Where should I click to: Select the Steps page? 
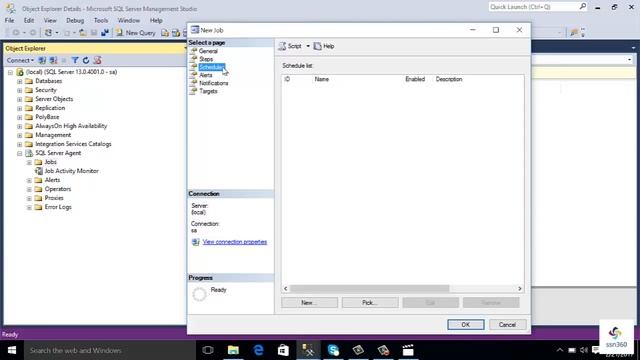(206, 59)
